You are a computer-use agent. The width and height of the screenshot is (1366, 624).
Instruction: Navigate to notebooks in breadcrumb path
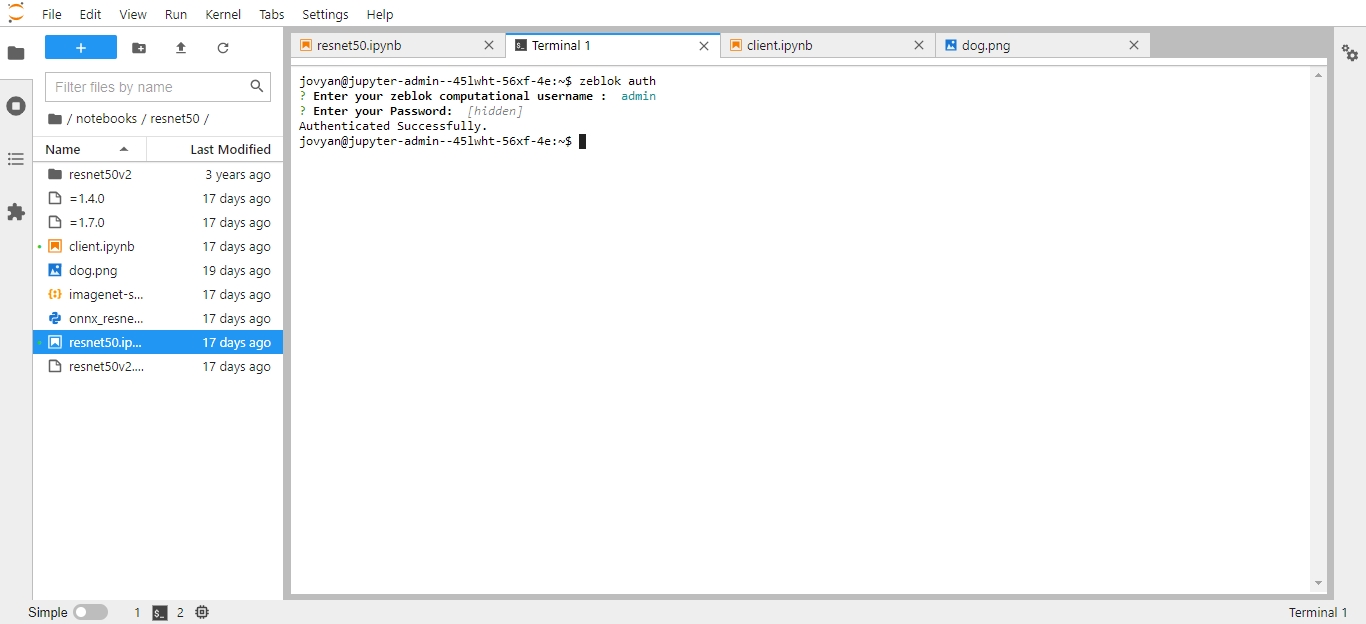pyautogui.click(x=106, y=119)
